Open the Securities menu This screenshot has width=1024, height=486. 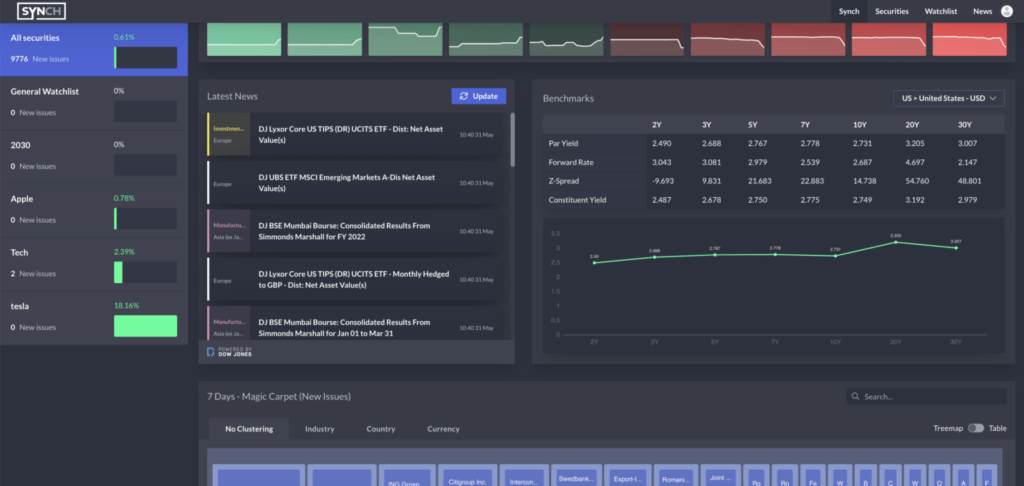tap(892, 11)
